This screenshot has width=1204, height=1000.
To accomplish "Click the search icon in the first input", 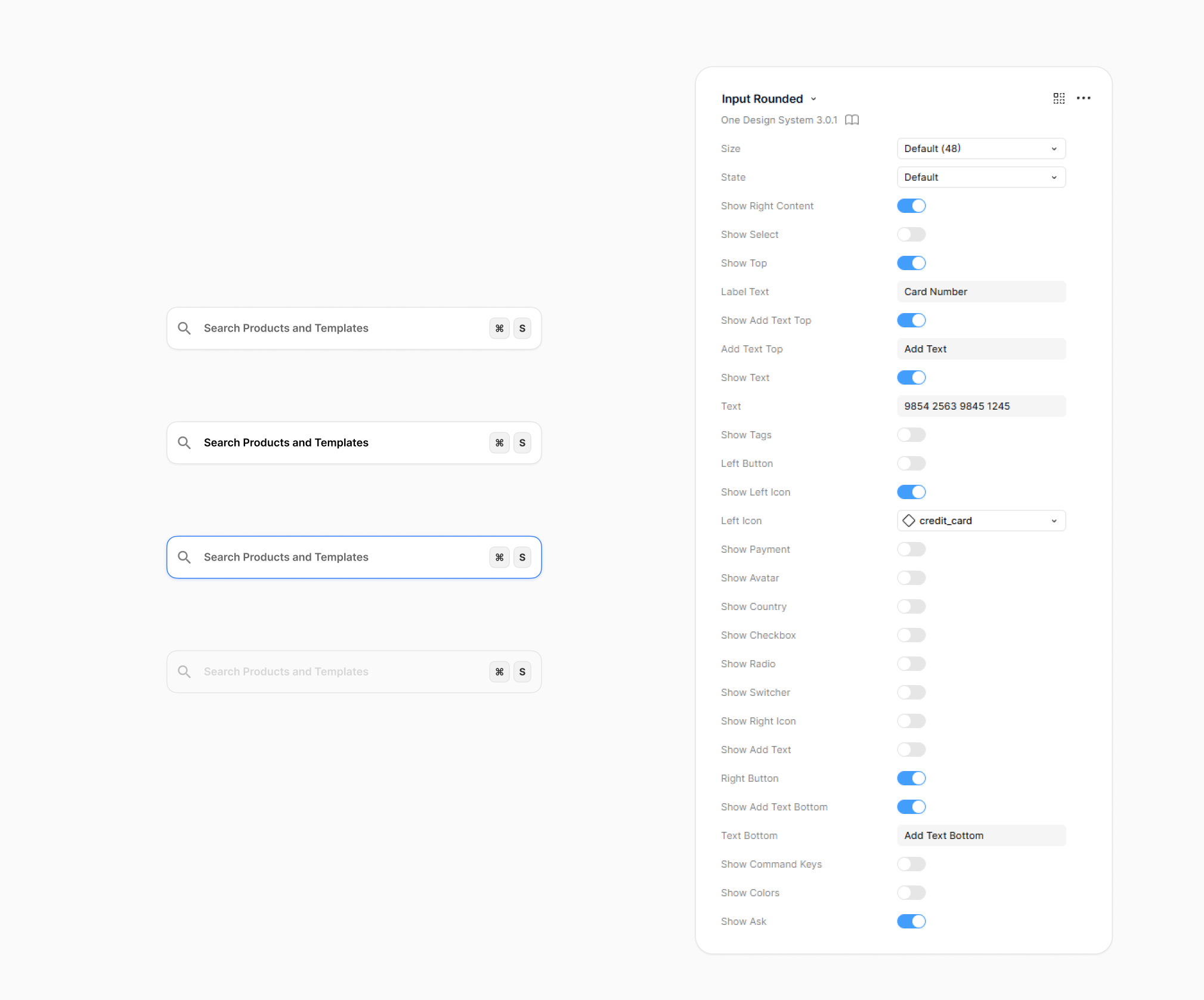I will (x=184, y=329).
